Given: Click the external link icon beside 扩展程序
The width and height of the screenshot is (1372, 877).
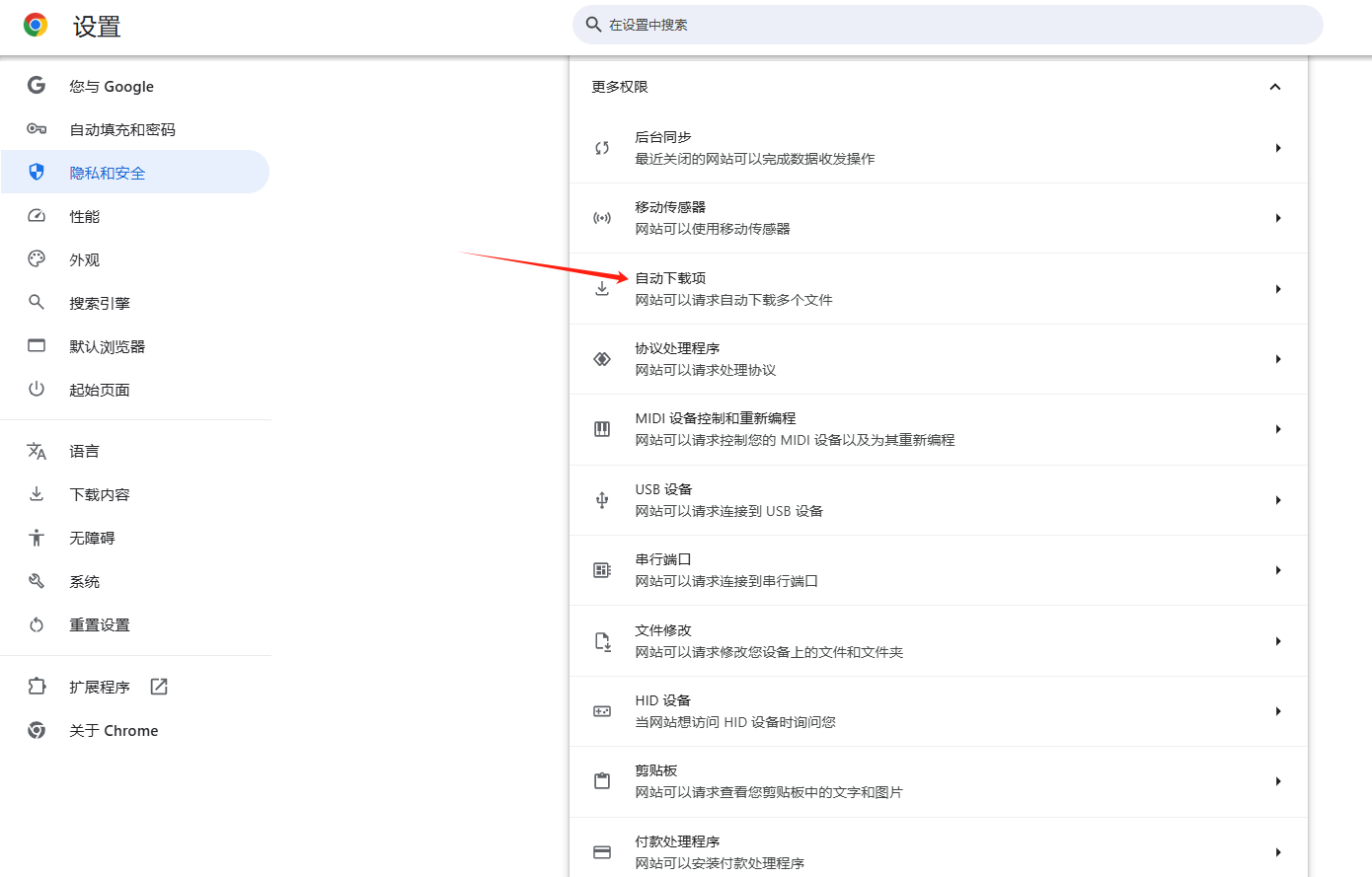Looking at the screenshot, I should pos(159,687).
